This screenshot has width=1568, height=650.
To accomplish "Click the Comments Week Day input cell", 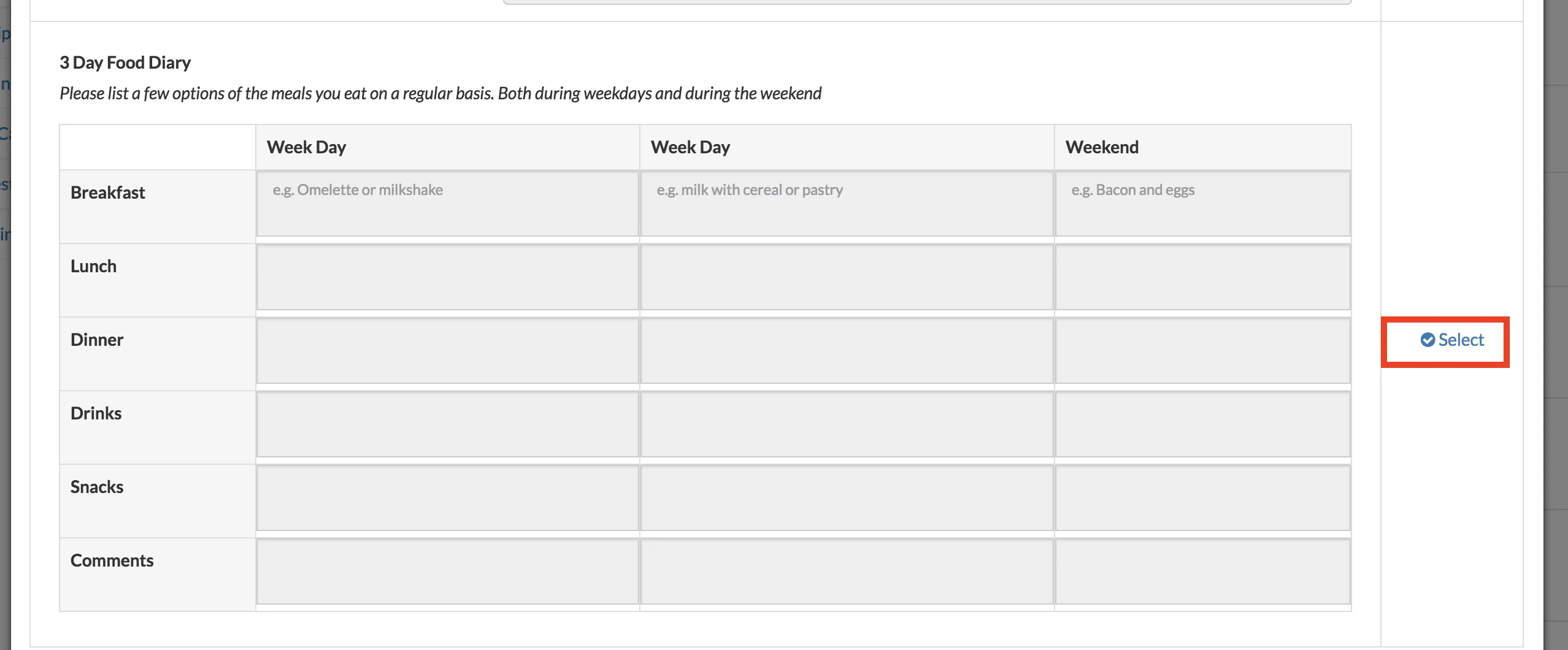I will [x=447, y=572].
